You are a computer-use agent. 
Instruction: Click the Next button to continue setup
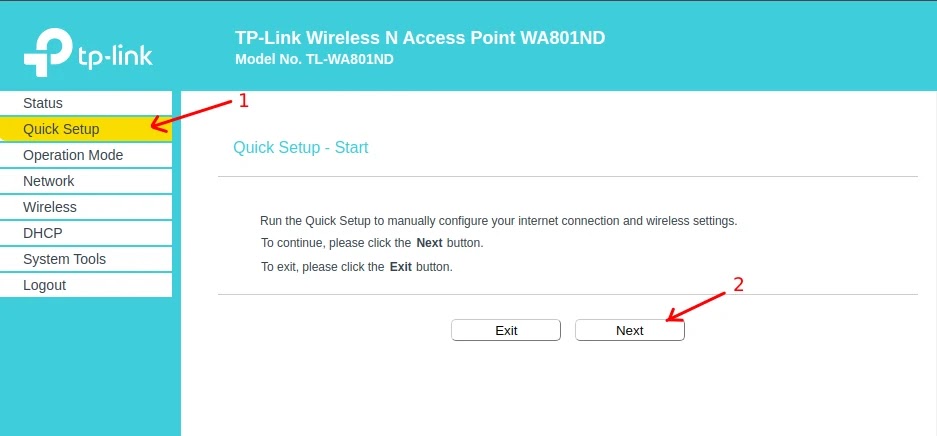click(x=630, y=330)
